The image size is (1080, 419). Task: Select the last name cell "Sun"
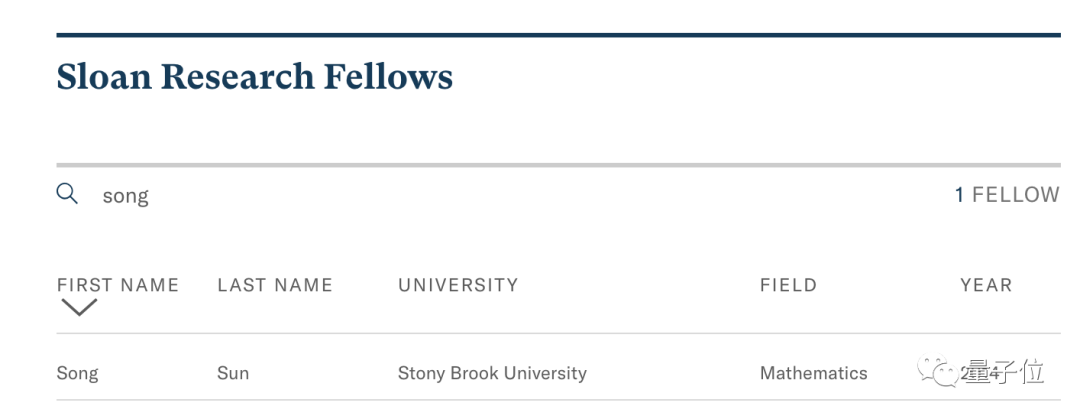point(233,373)
